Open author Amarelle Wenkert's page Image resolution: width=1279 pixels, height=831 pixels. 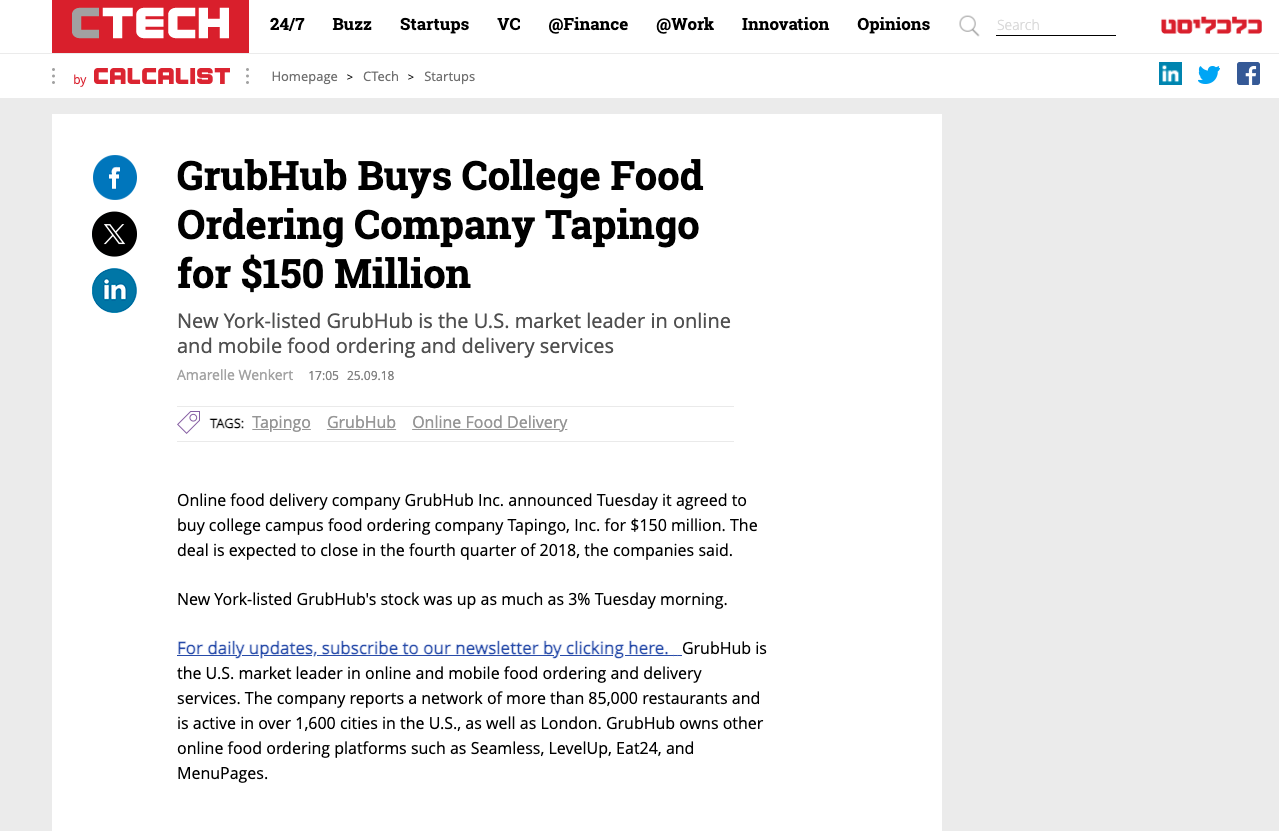[x=235, y=375]
